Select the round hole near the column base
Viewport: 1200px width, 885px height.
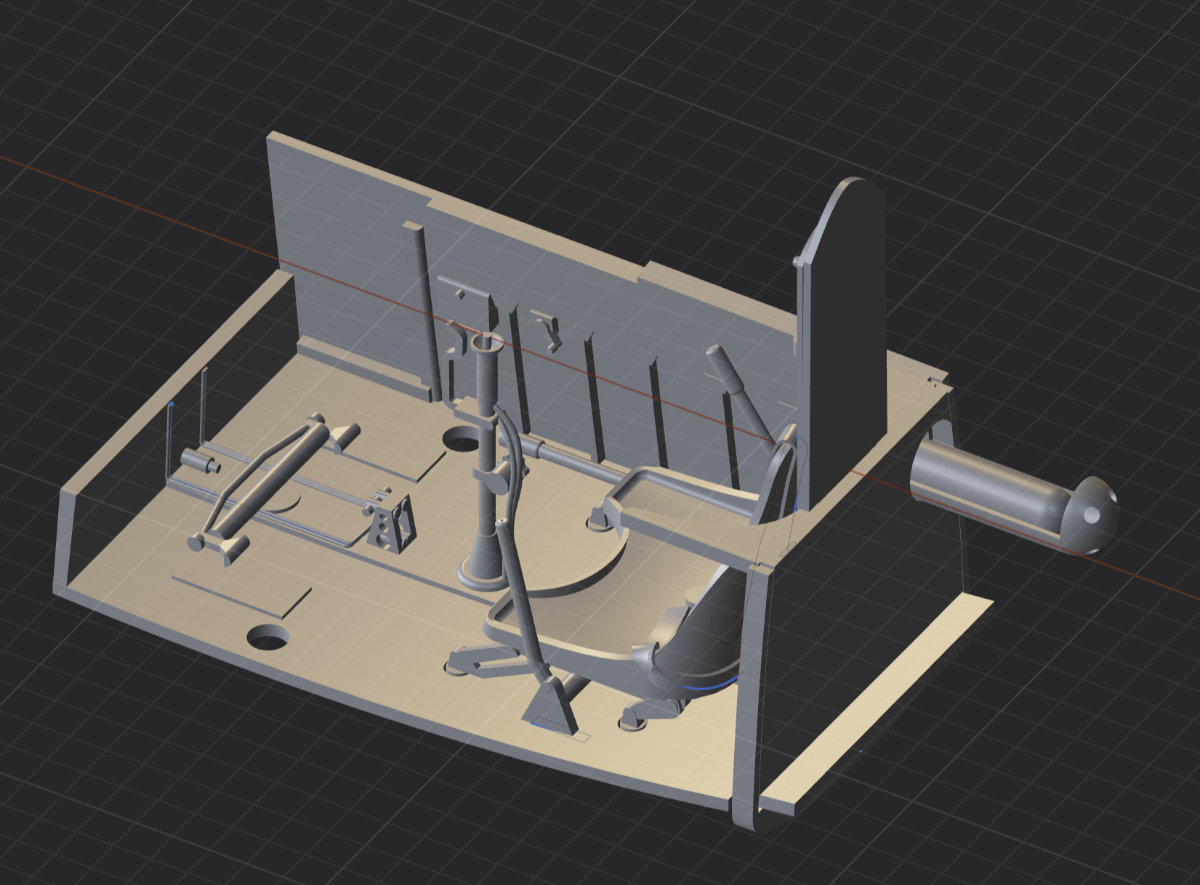coord(461,438)
